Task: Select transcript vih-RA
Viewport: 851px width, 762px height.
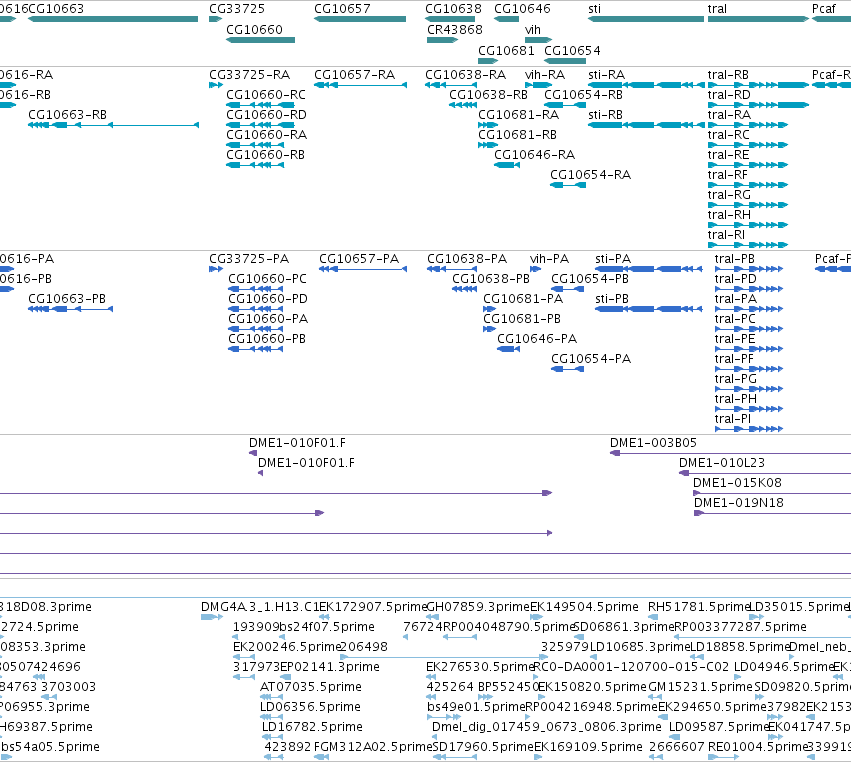Action: (538, 85)
